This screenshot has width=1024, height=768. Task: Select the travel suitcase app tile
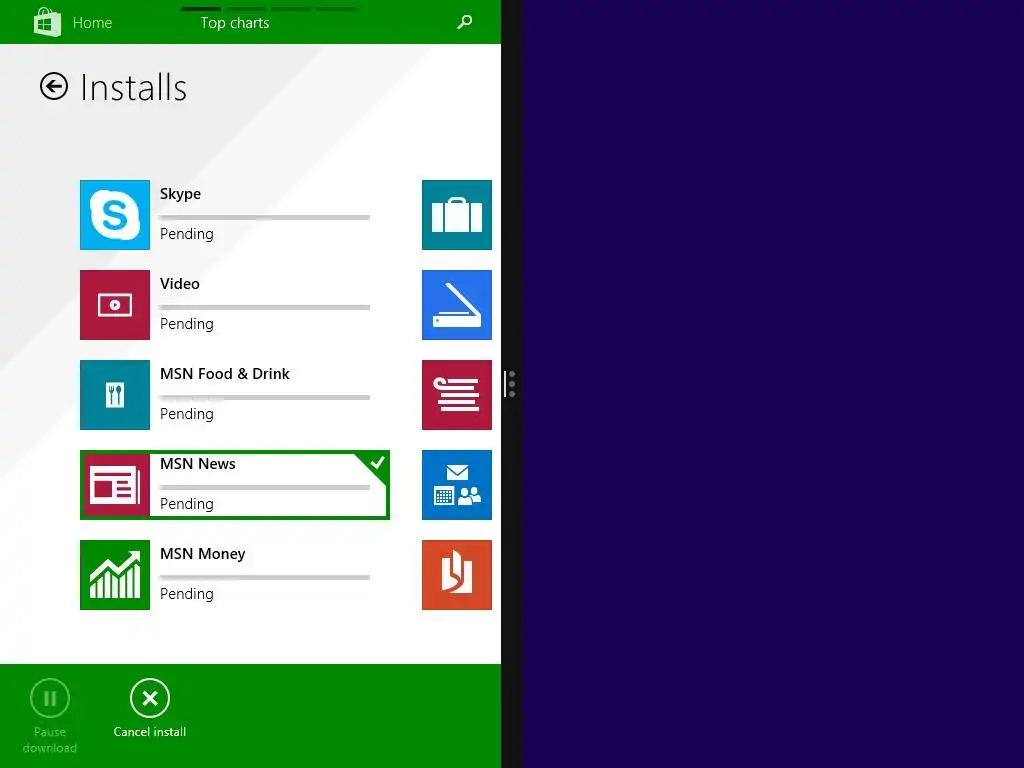coord(456,215)
